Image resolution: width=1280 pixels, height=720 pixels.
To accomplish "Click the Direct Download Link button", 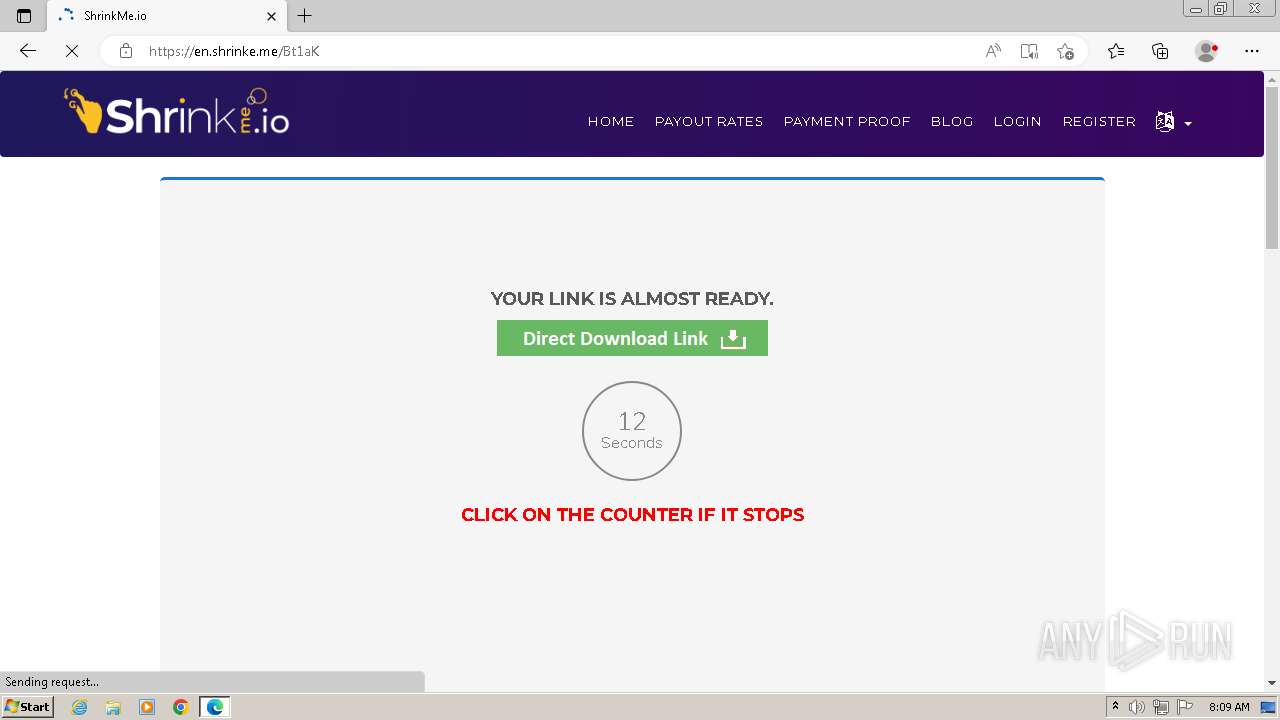I will pyautogui.click(x=632, y=338).
